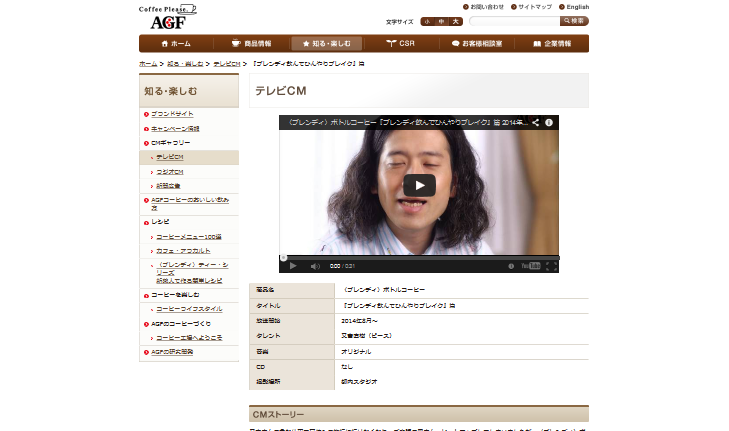Open コーヒーメニュー100選 in the sidebar
729x431 pixels.
pyautogui.click(x=189, y=237)
